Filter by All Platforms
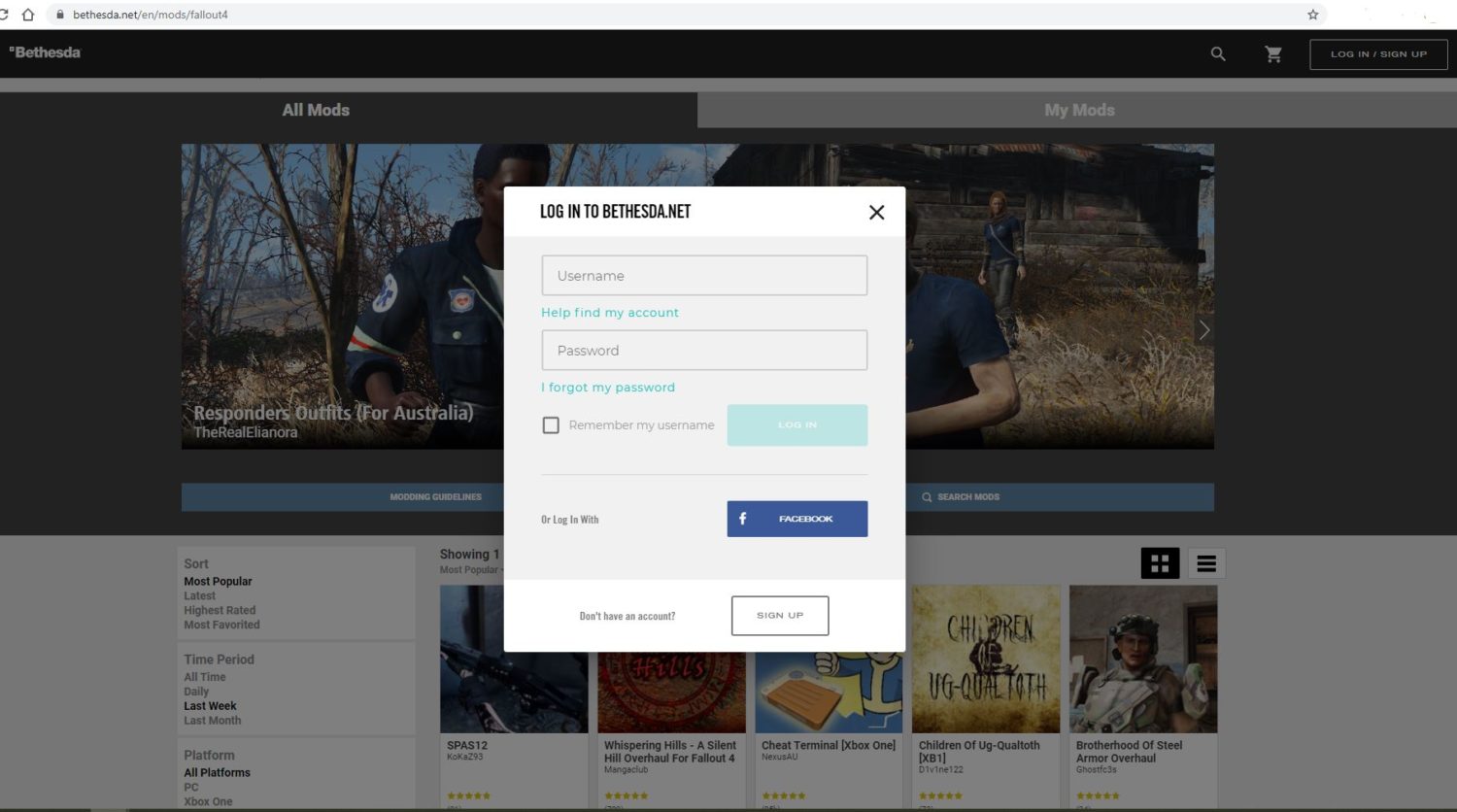1457x812 pixels. coord(217,773)
